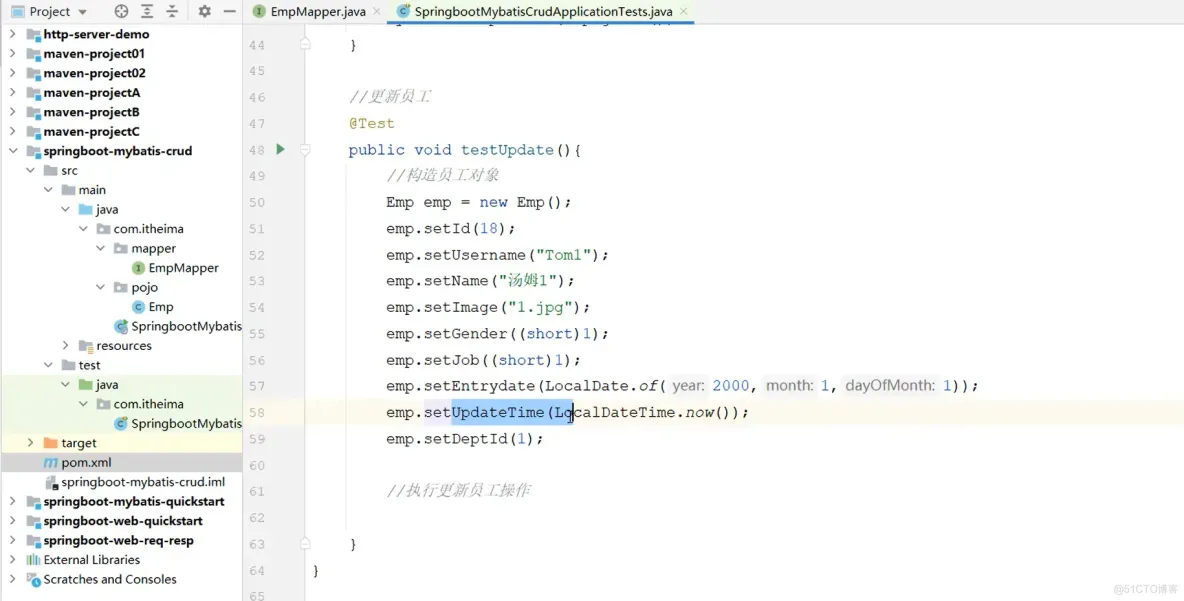Collapse the test folder arrow
Viewport: 1184px width, 601px height.
tap(48, 365)
